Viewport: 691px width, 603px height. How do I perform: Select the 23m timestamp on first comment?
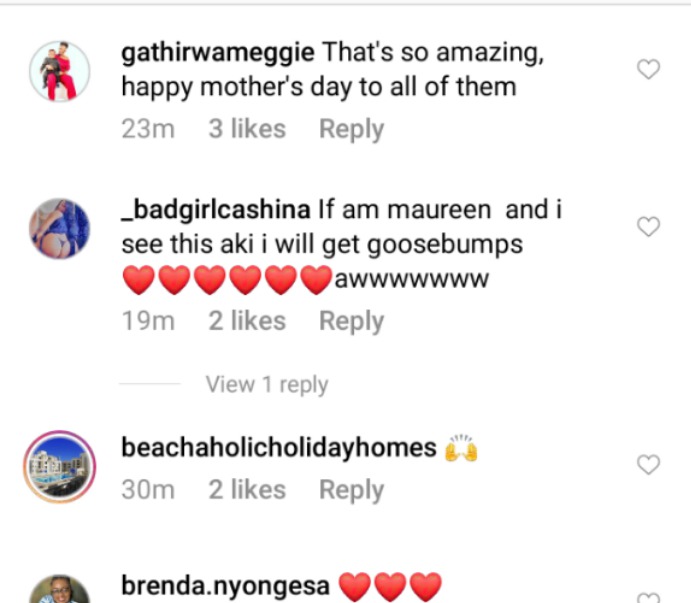point(148,129)
